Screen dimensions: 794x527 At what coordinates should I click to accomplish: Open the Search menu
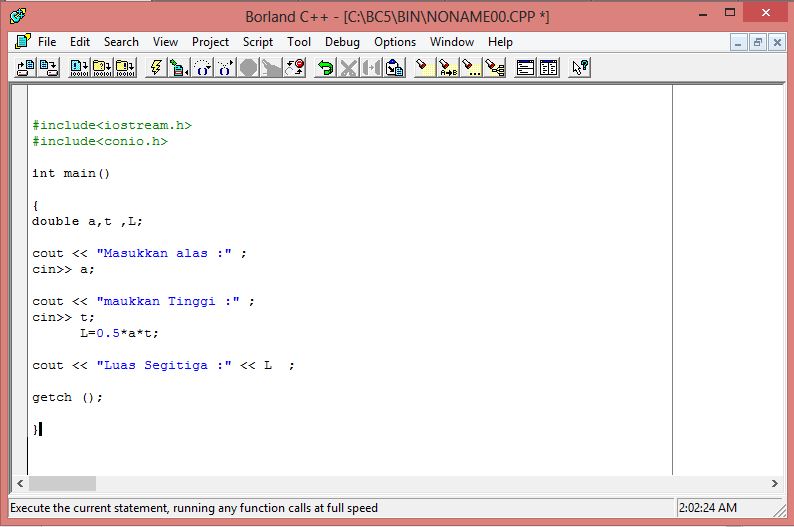tap(121, 42)
